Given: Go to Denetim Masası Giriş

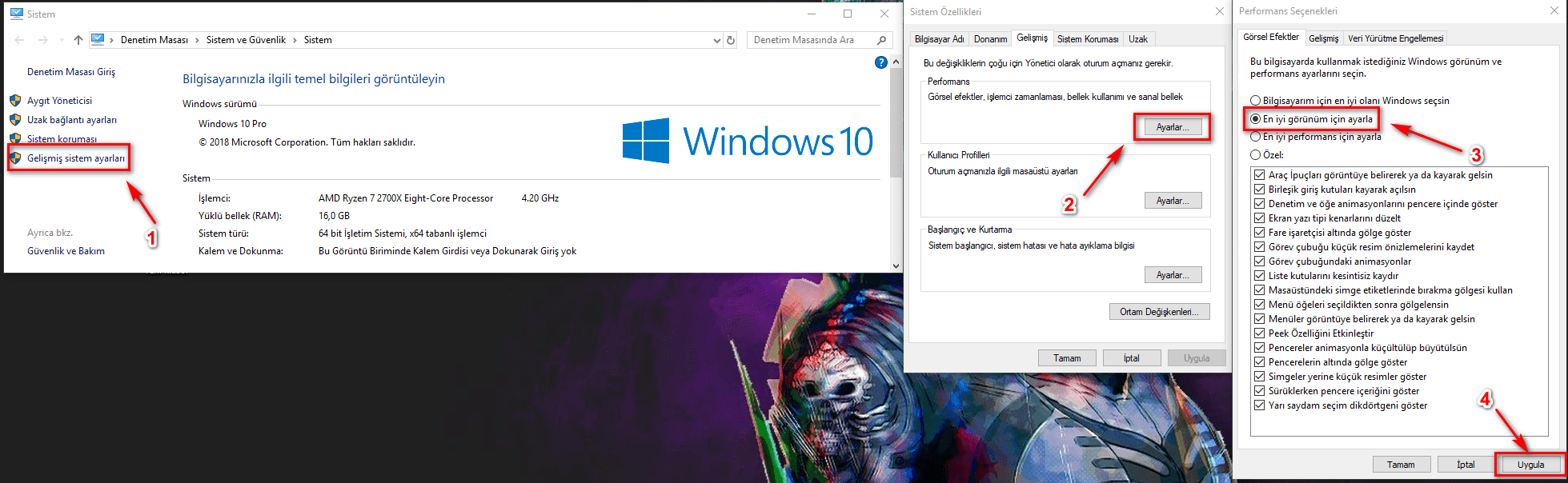Looking at the screenshot, I should click(x=71, y=72).
